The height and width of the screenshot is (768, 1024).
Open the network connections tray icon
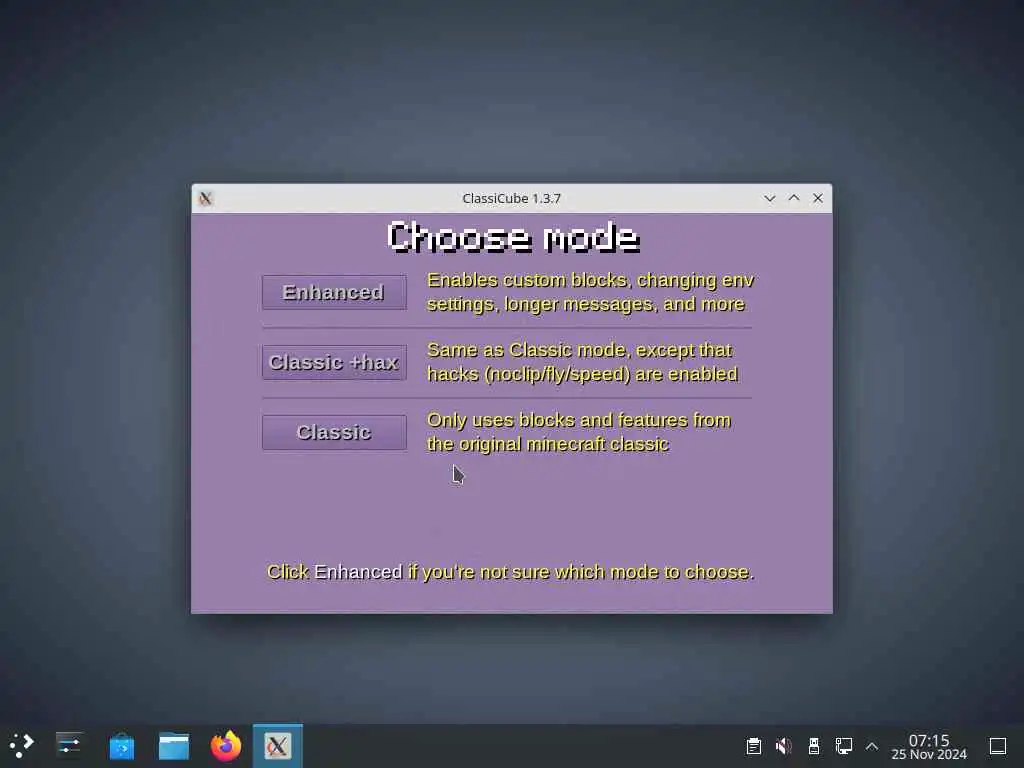coord(844,746)
